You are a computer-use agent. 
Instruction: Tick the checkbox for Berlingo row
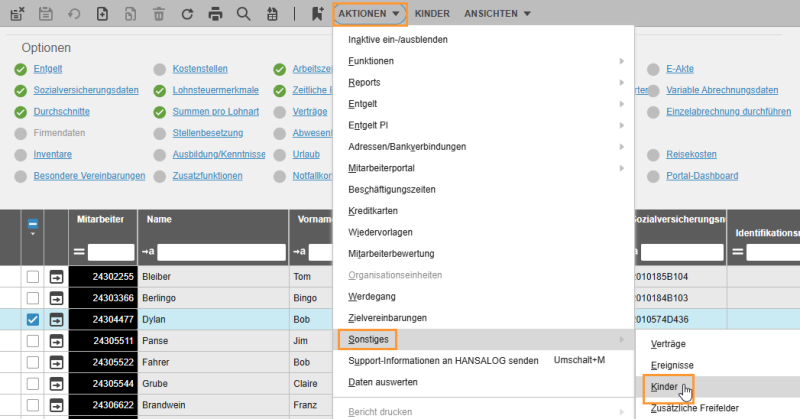(33, 298)
